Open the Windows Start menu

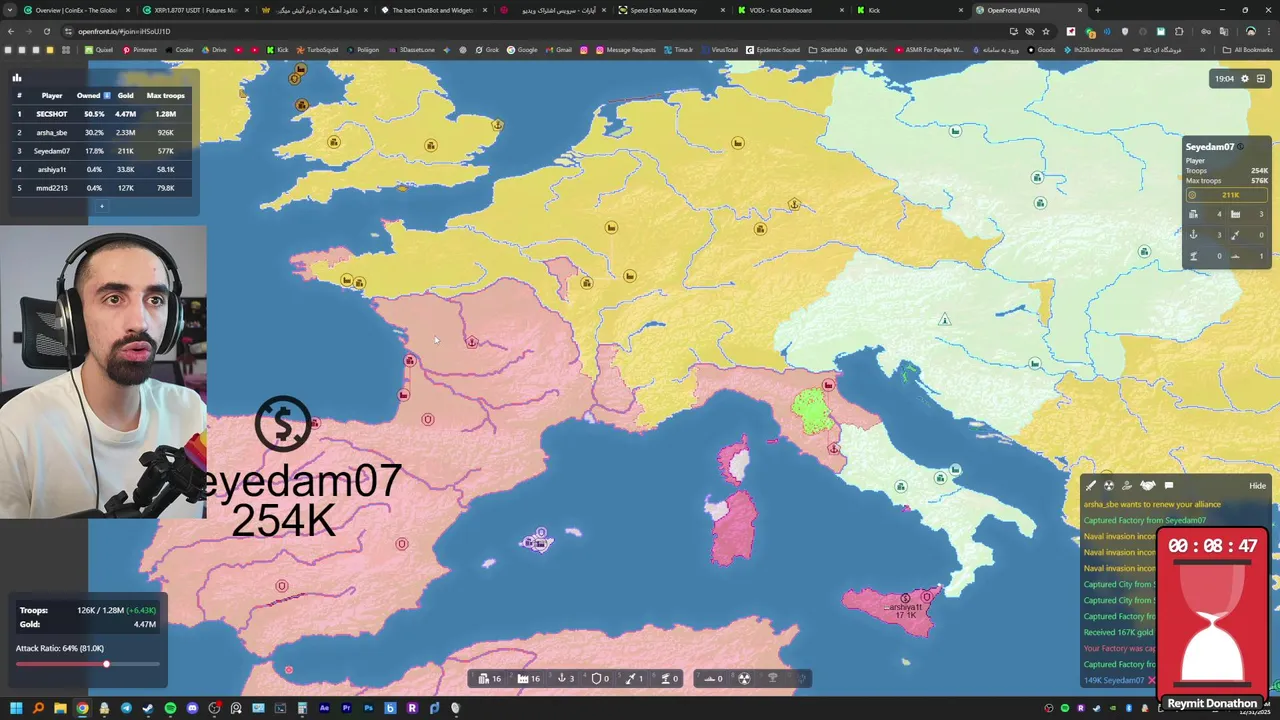click(16, 708)
